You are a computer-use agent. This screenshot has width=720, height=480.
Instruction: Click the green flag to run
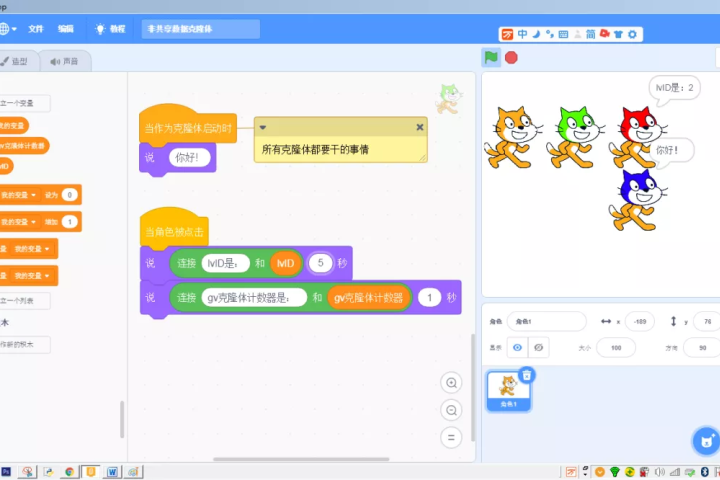pos(491,57)
